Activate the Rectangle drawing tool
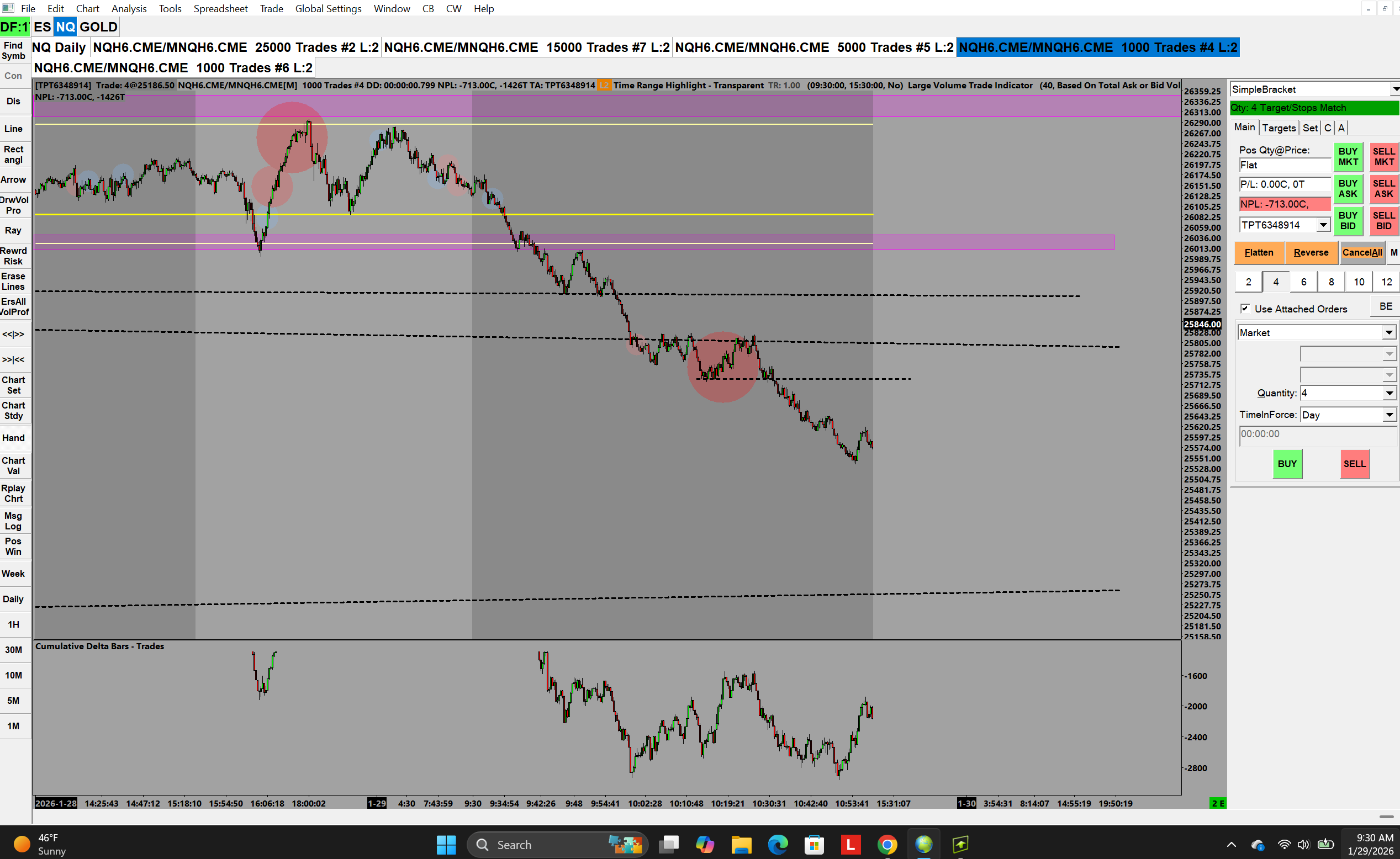Viewport: 1400px width, 859px height. pos(14,155)
